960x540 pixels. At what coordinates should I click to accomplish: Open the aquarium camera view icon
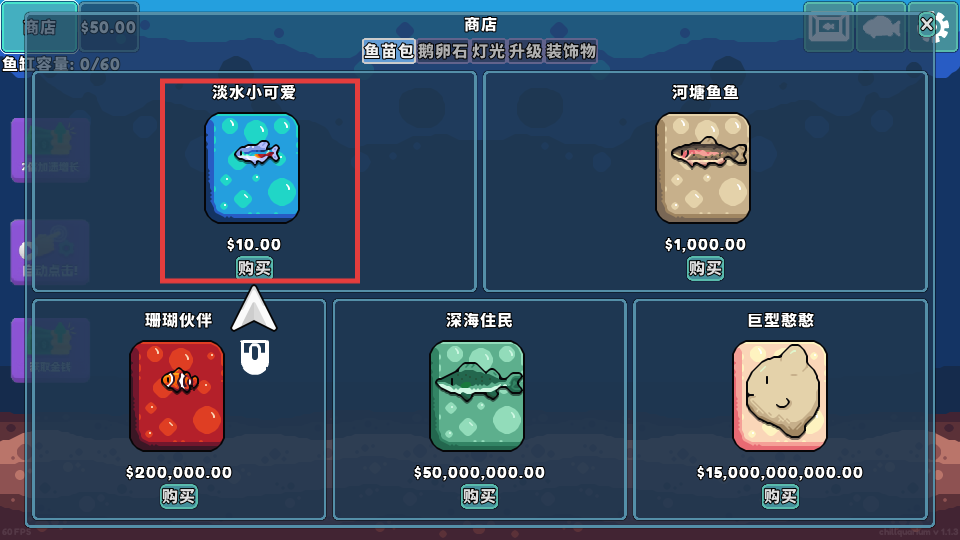tap(828, 27)
